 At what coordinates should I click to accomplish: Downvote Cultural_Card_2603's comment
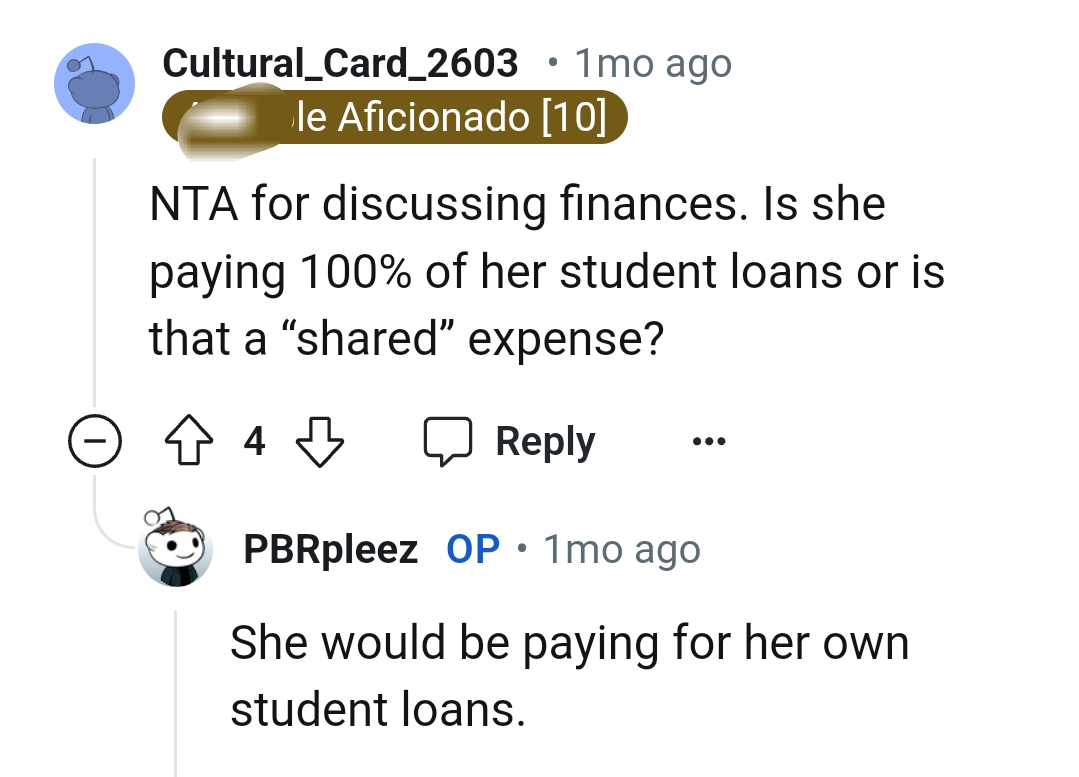coord(320,440)
